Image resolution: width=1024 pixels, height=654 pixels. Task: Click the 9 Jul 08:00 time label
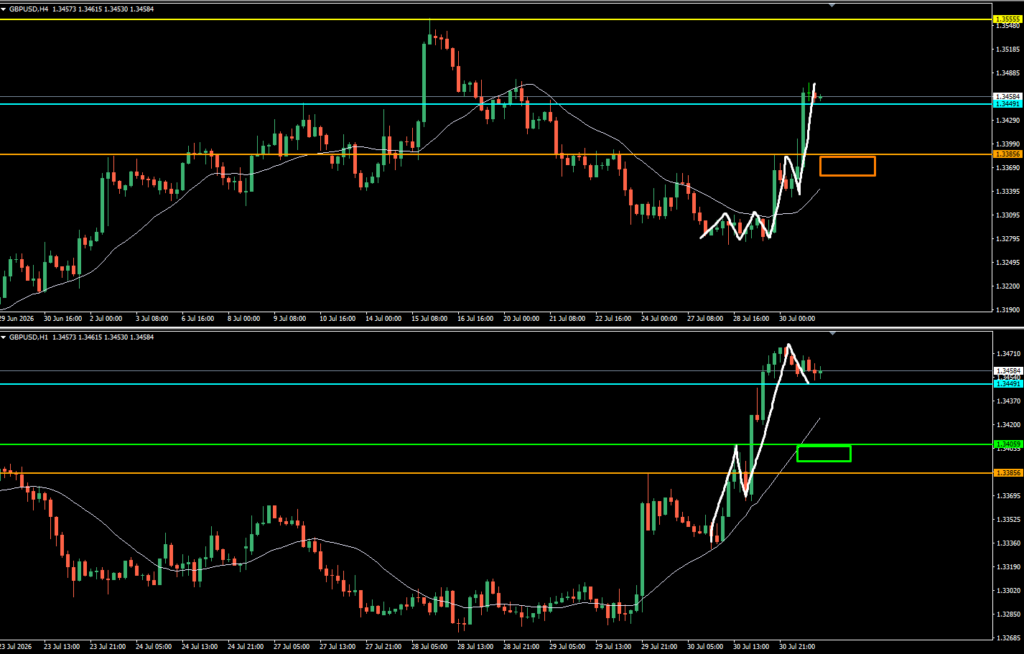click(x=289, y=319)
